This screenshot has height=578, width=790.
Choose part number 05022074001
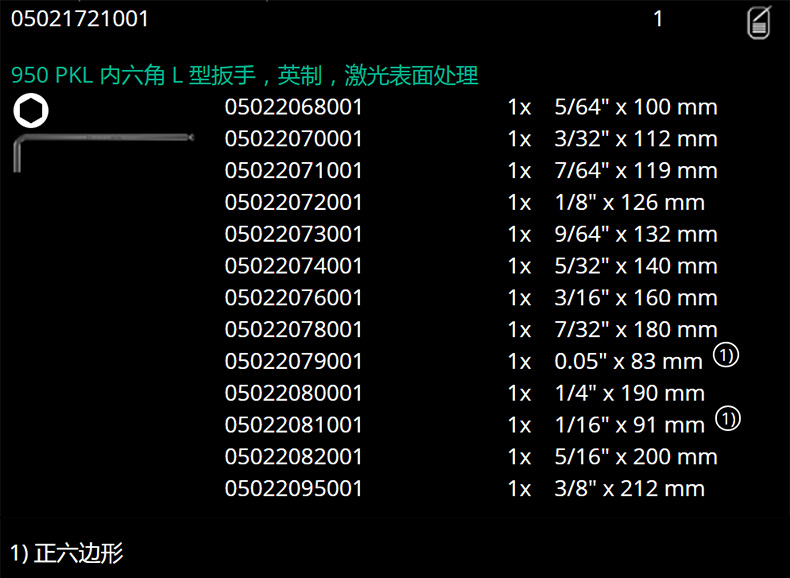[293, 266]
